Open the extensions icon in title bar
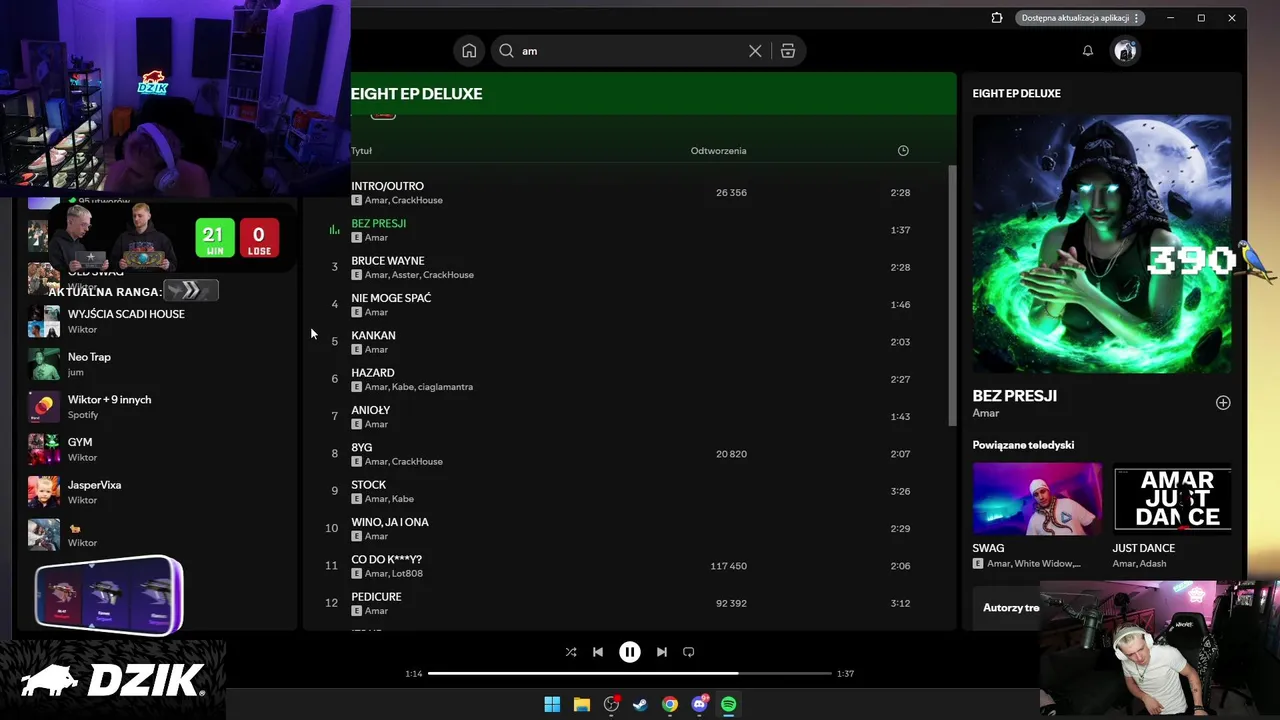The width and height of the screenshot is (1280, 720). pos(997,18)
